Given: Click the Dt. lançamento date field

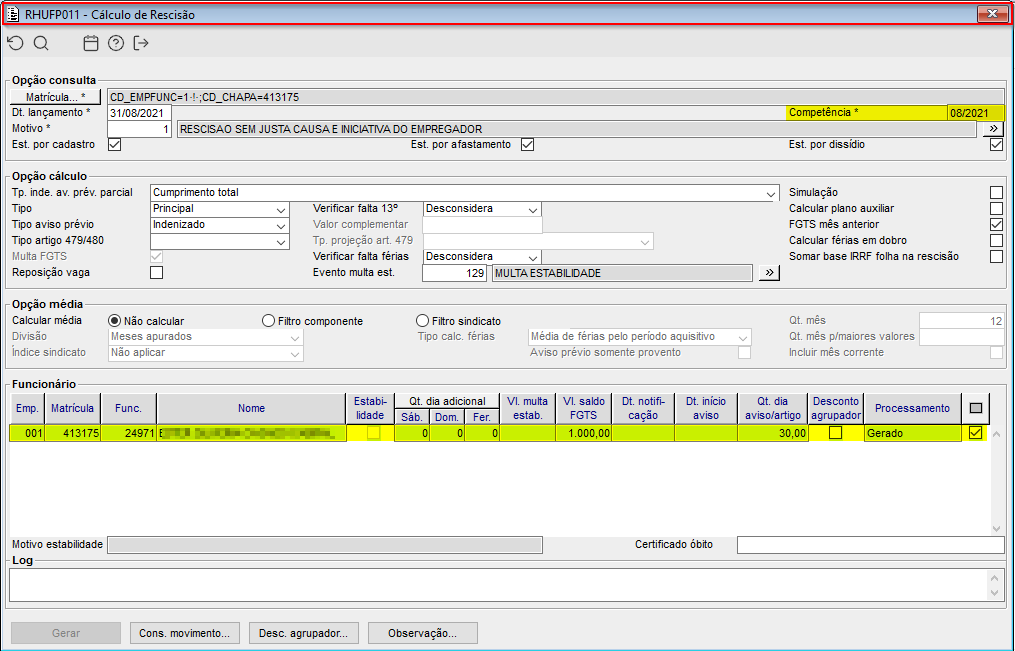Looking at the screenshot, I should click(139, 113).
